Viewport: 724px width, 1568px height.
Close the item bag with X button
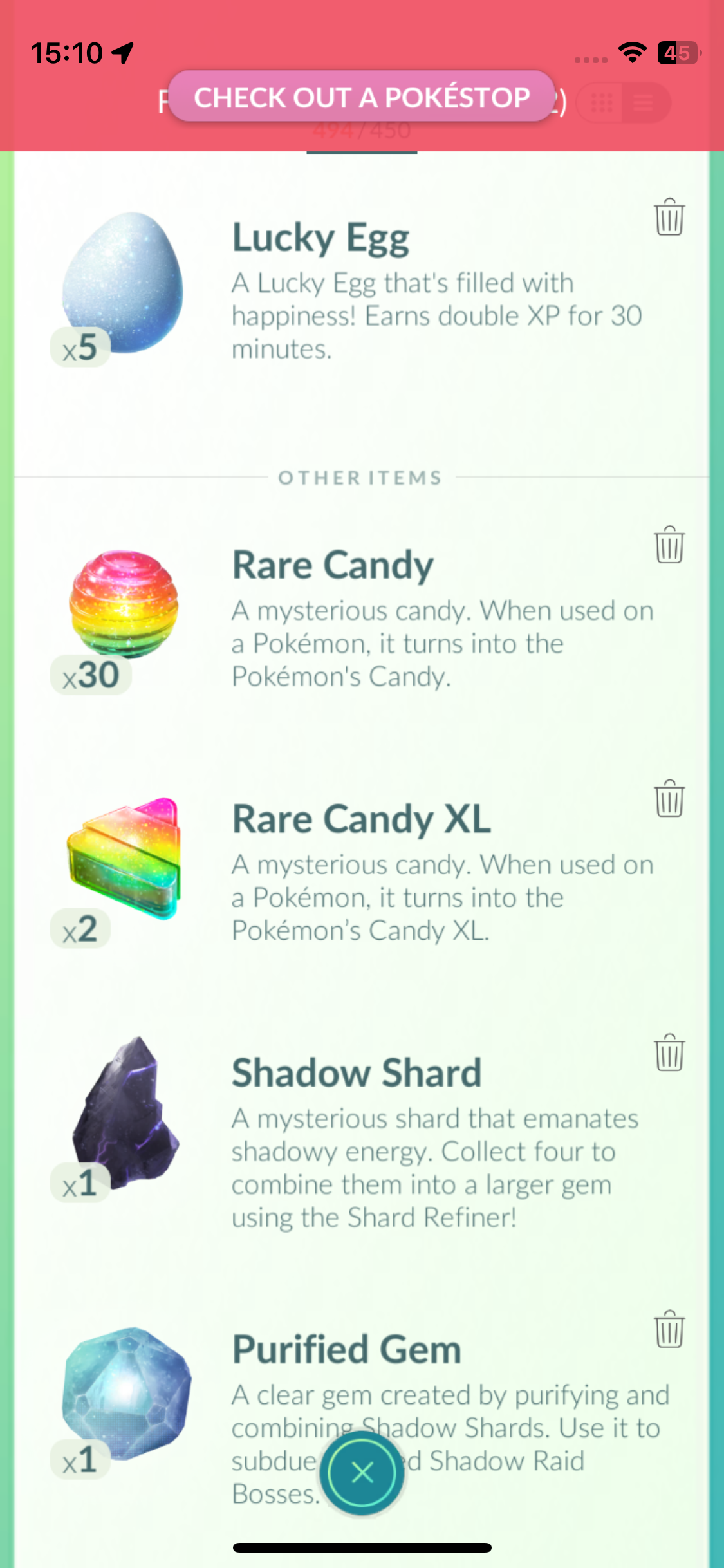362,1472
